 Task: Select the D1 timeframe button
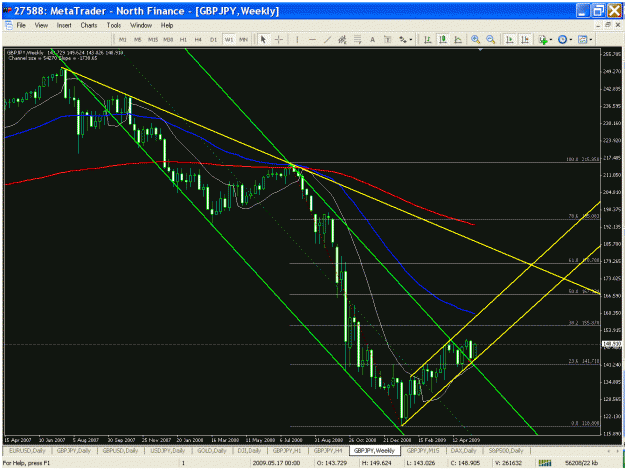213,39
